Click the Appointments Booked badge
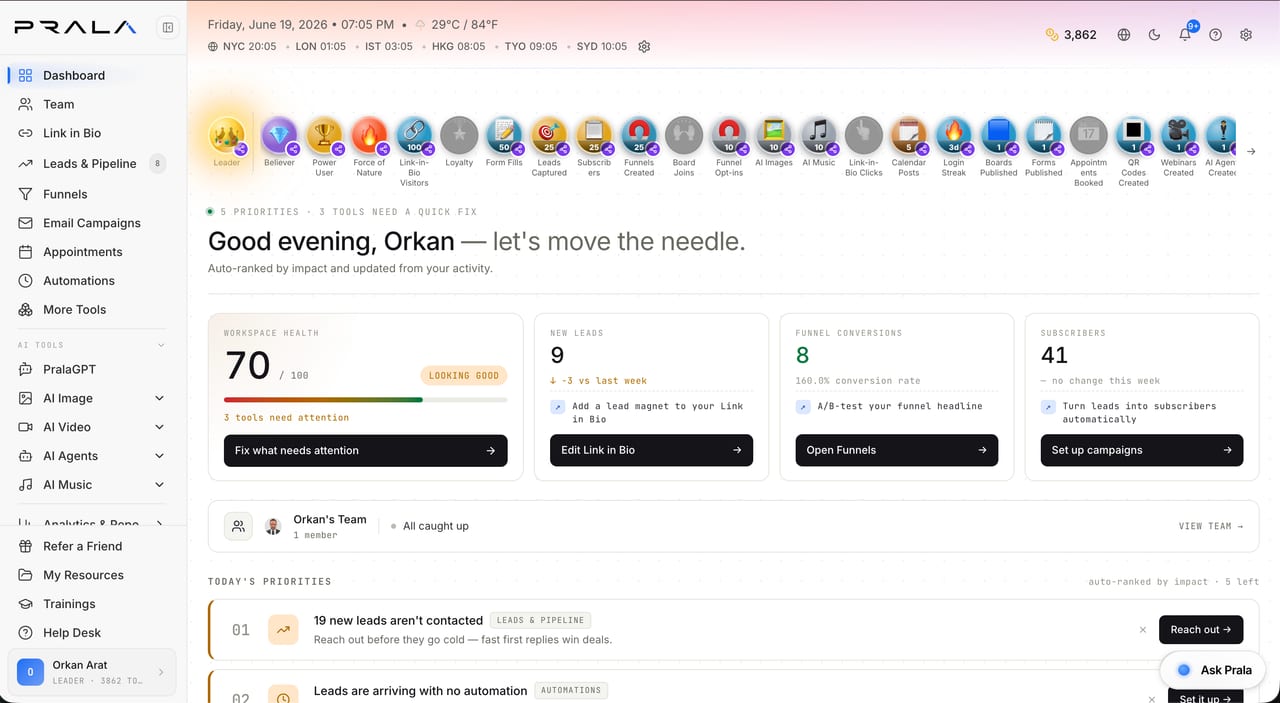The image size is (1280, 703). (x=1089, y=135)
